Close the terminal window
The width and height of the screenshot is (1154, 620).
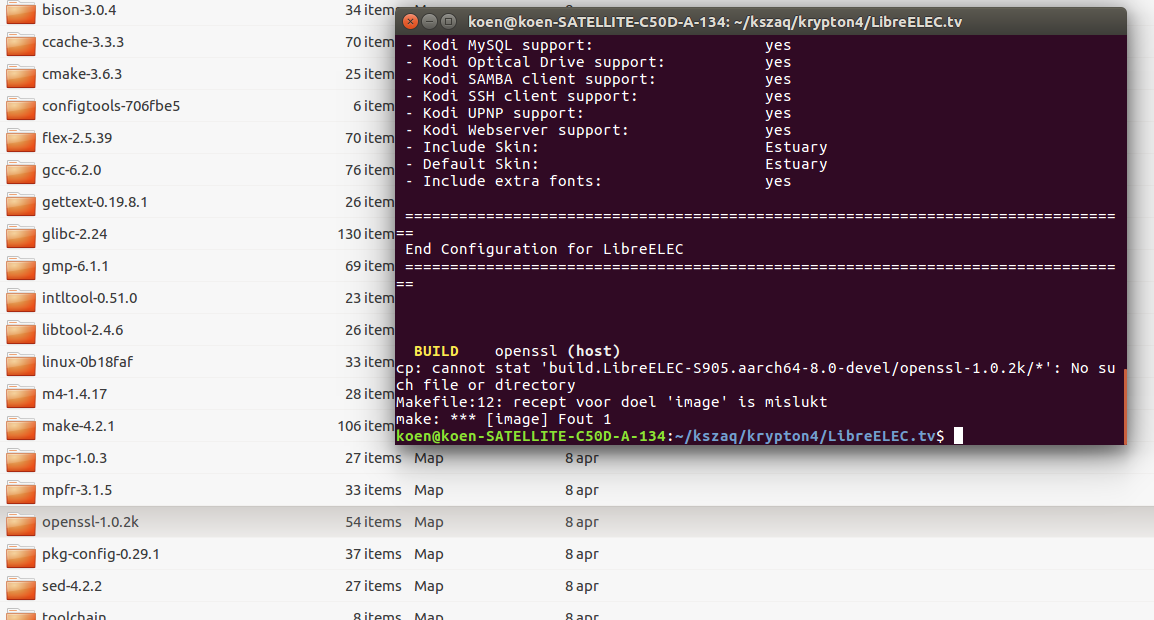click(x=411, y=21)
